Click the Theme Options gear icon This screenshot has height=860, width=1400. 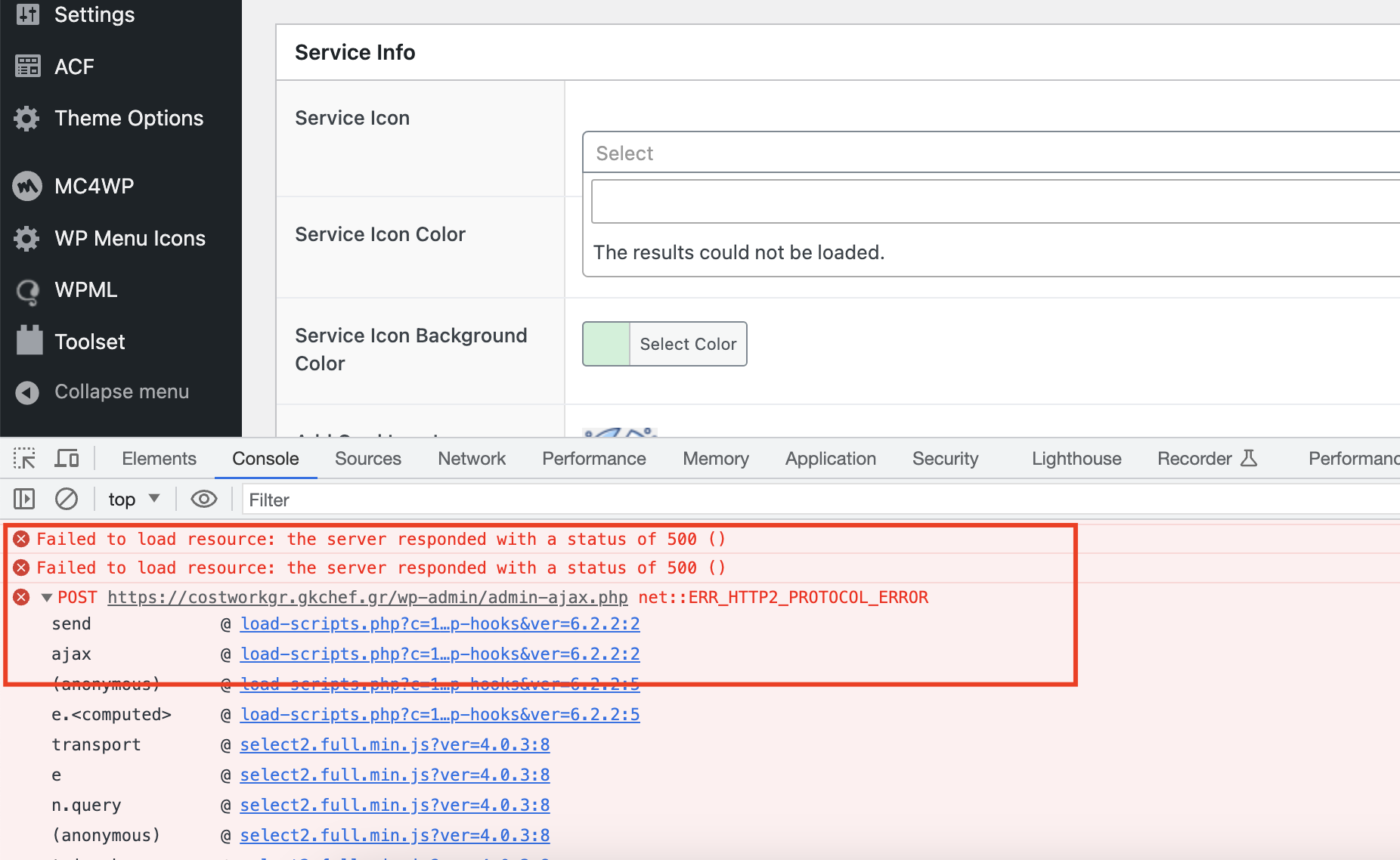coord(27,118)
